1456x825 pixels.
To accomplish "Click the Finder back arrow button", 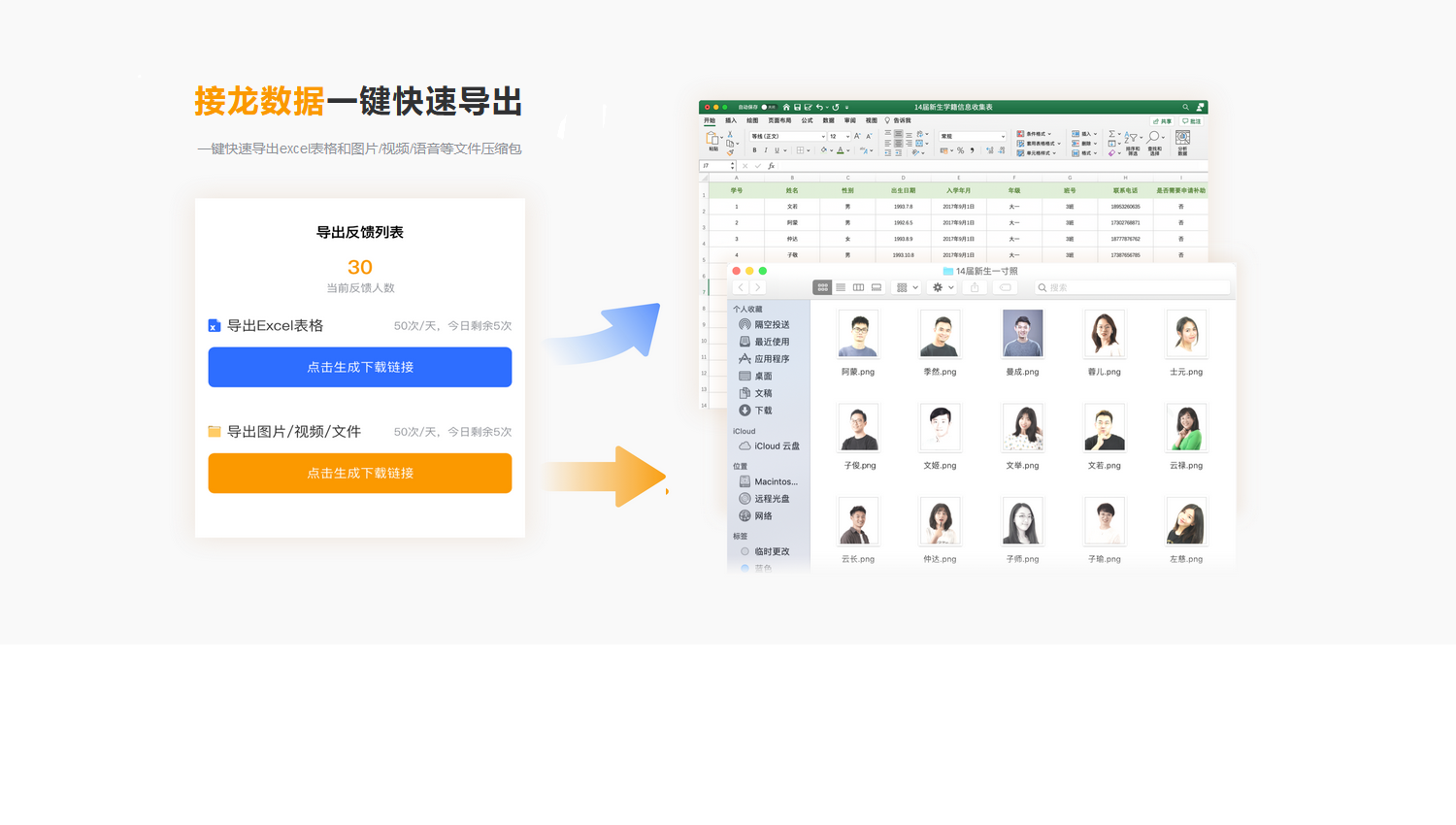I will point(741,287).
